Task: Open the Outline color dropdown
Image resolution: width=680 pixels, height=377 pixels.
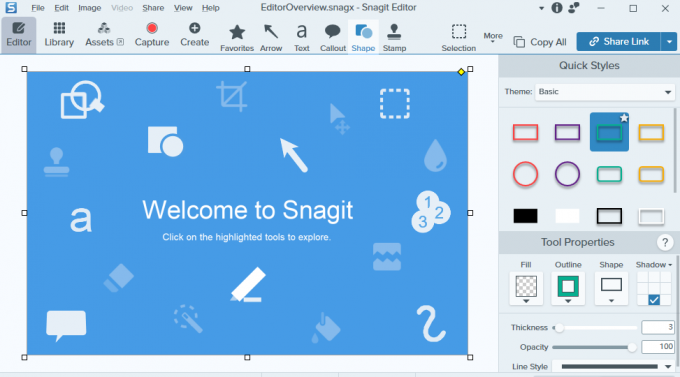Action: (568, 289)
